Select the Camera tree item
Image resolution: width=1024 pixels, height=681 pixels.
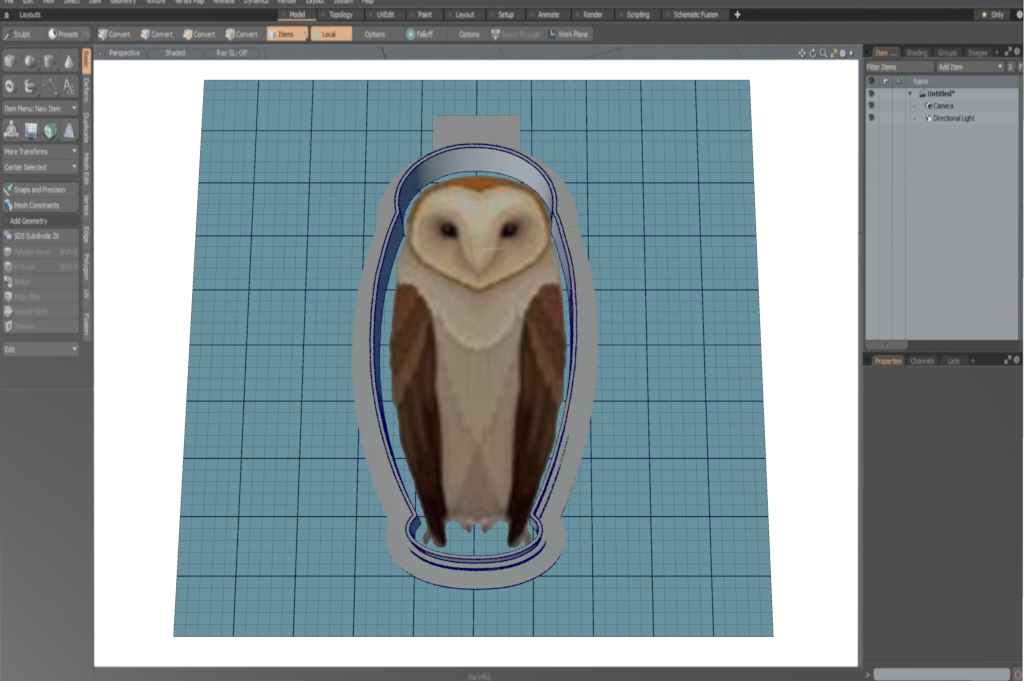[942, 106]
